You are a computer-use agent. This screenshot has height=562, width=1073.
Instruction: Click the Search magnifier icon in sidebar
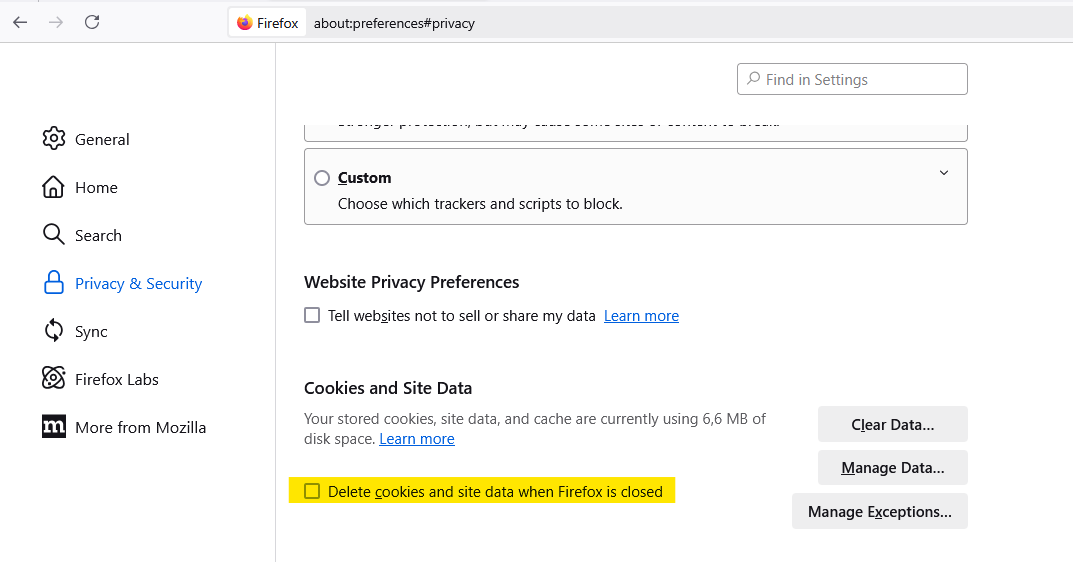54,235
